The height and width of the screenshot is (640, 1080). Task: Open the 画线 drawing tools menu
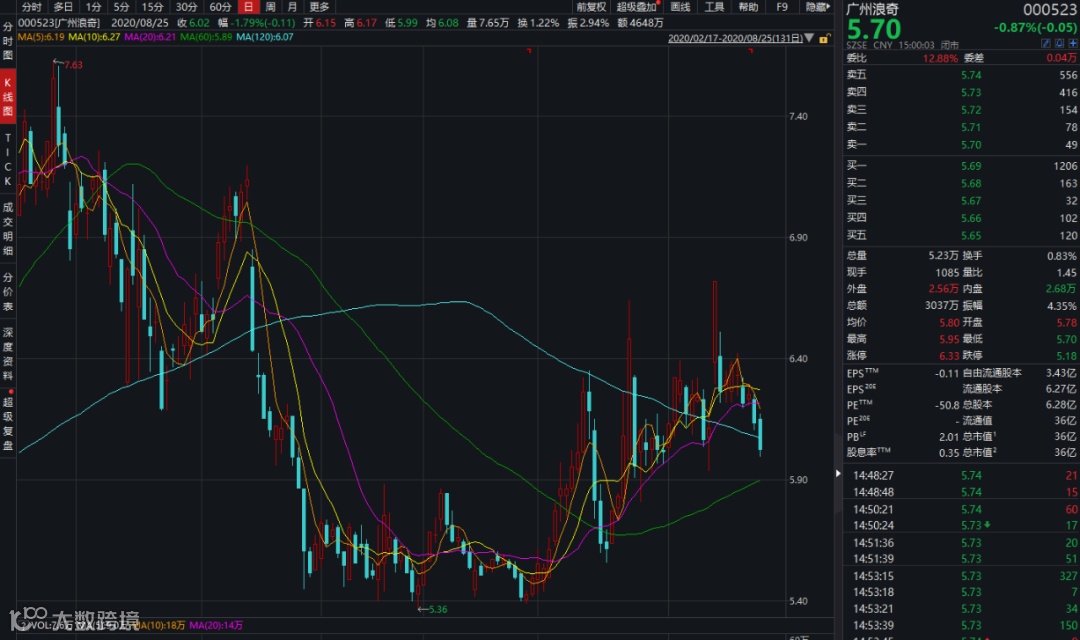pos(680,6)
